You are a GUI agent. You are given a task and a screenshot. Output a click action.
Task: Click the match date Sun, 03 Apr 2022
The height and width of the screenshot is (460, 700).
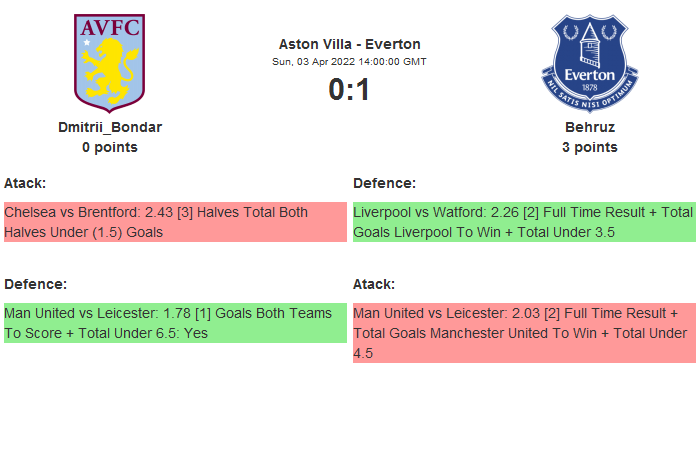pos(349,62)
